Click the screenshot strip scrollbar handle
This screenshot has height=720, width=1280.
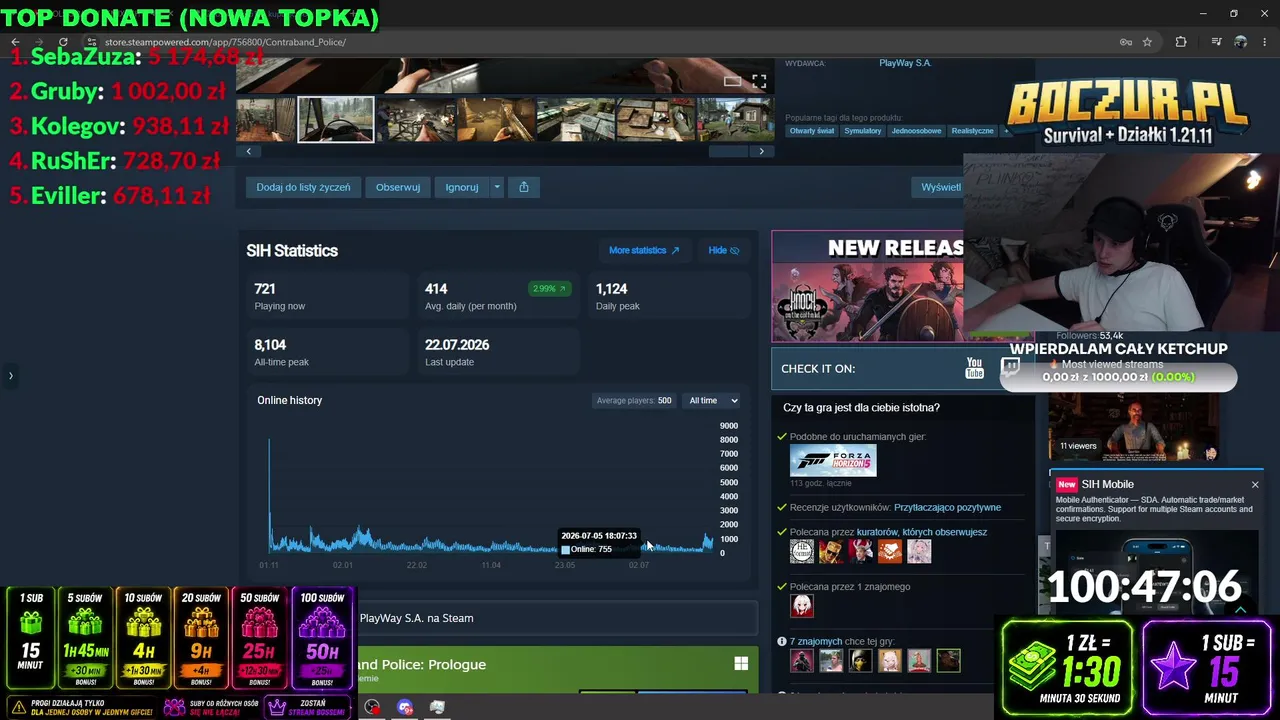729,151
